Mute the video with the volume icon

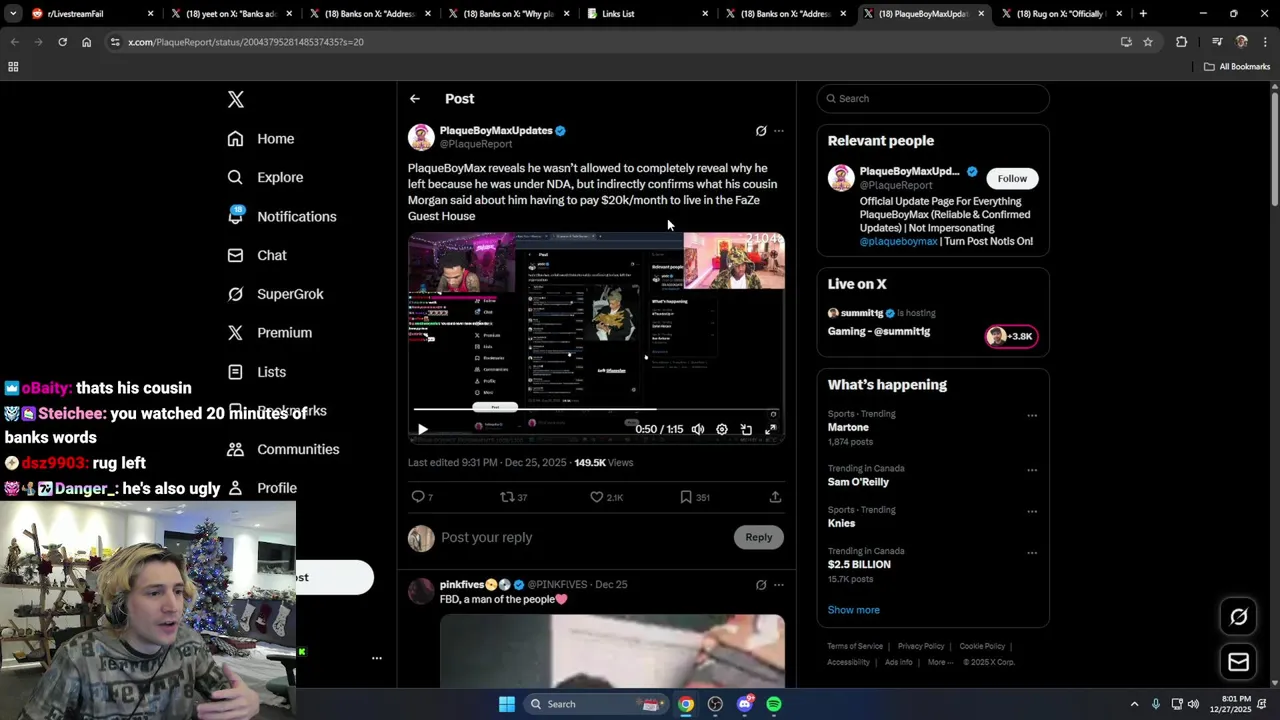[x=698, y=429]
